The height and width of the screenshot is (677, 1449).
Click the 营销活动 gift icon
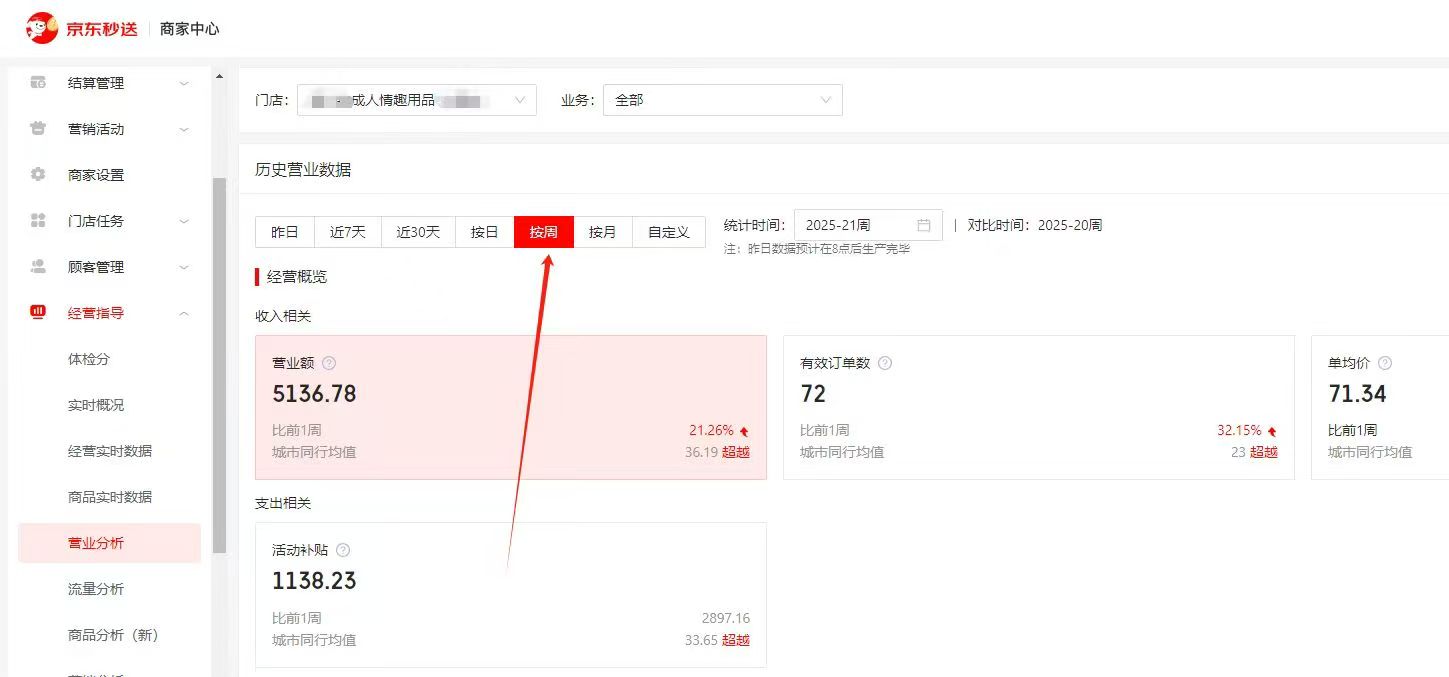(x=38, y=129)
